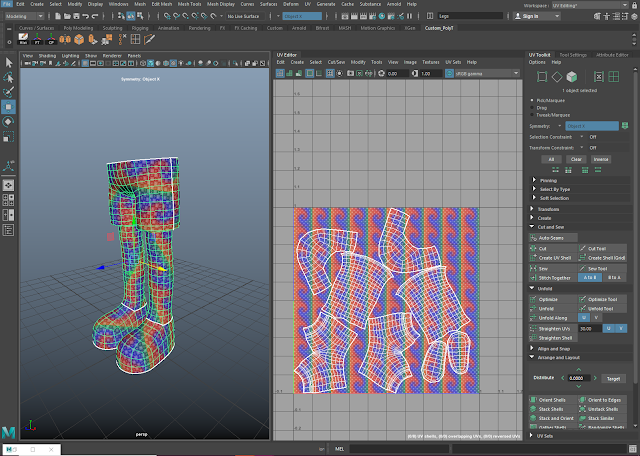The height and width of the screenshot is (456, 640).
Task: Click the Unfold Tool icon
Action: pyautogui.click(x=583, y=309)
